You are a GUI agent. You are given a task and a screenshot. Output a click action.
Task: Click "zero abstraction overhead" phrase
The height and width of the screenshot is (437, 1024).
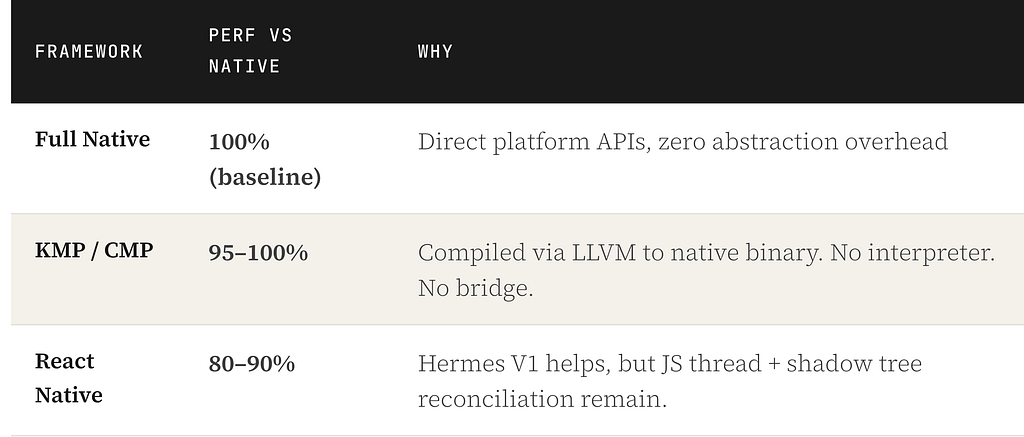[x=803, y=142]
